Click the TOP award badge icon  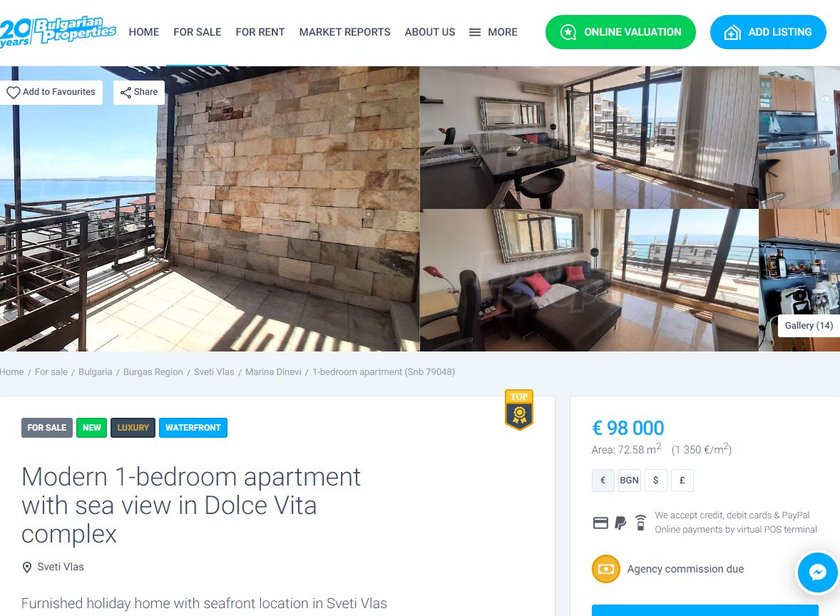[519, 409]
